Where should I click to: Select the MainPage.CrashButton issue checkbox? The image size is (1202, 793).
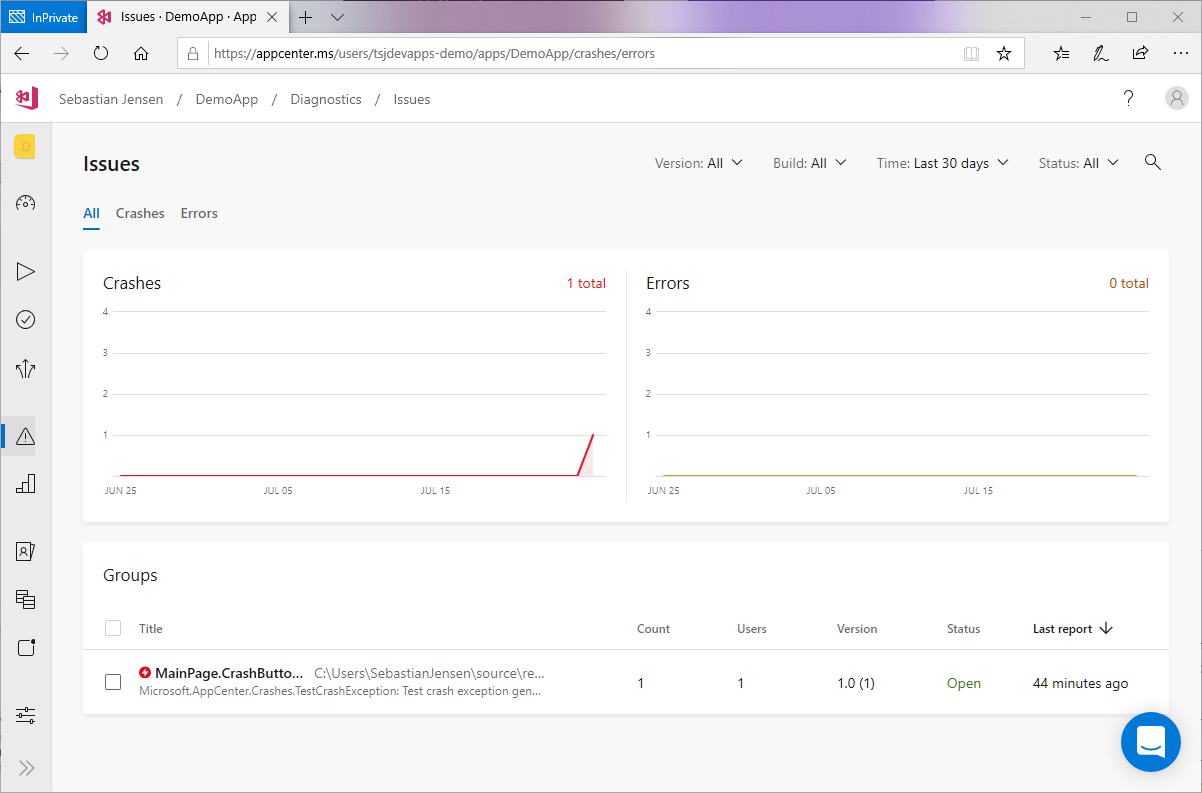point(113,682)
